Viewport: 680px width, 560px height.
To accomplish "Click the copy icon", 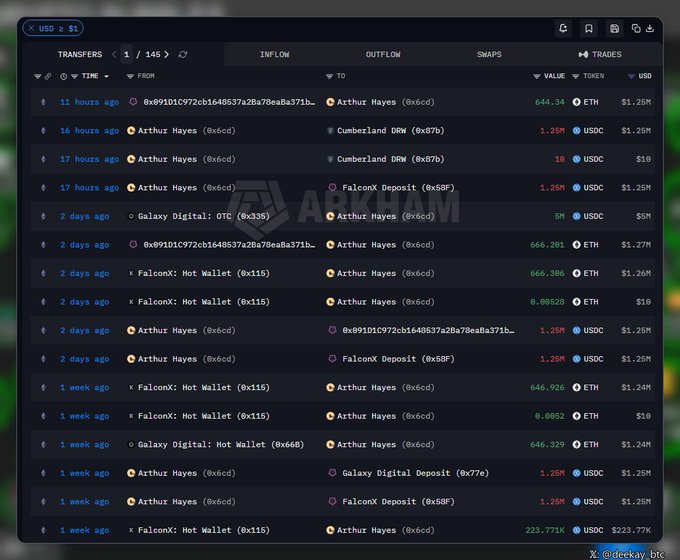I will pos(636,29).
